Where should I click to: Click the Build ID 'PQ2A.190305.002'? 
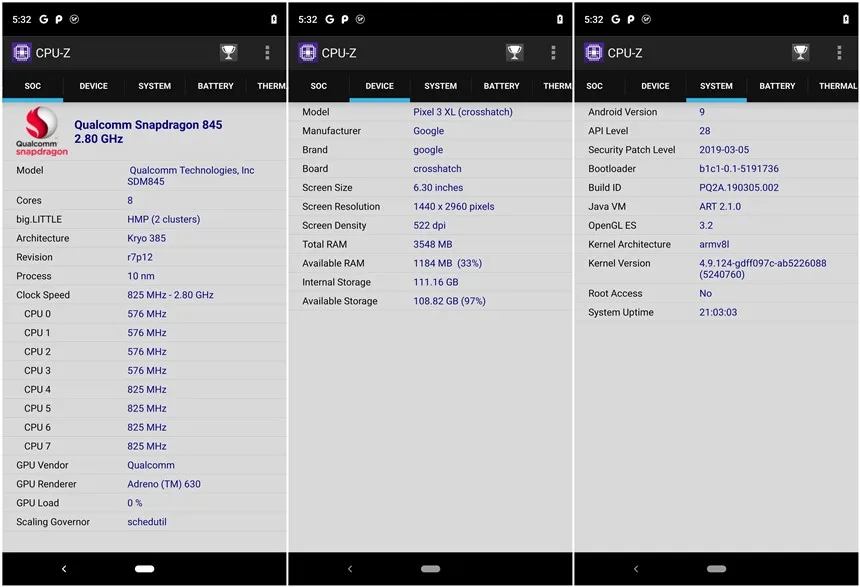tap(739, 188)
